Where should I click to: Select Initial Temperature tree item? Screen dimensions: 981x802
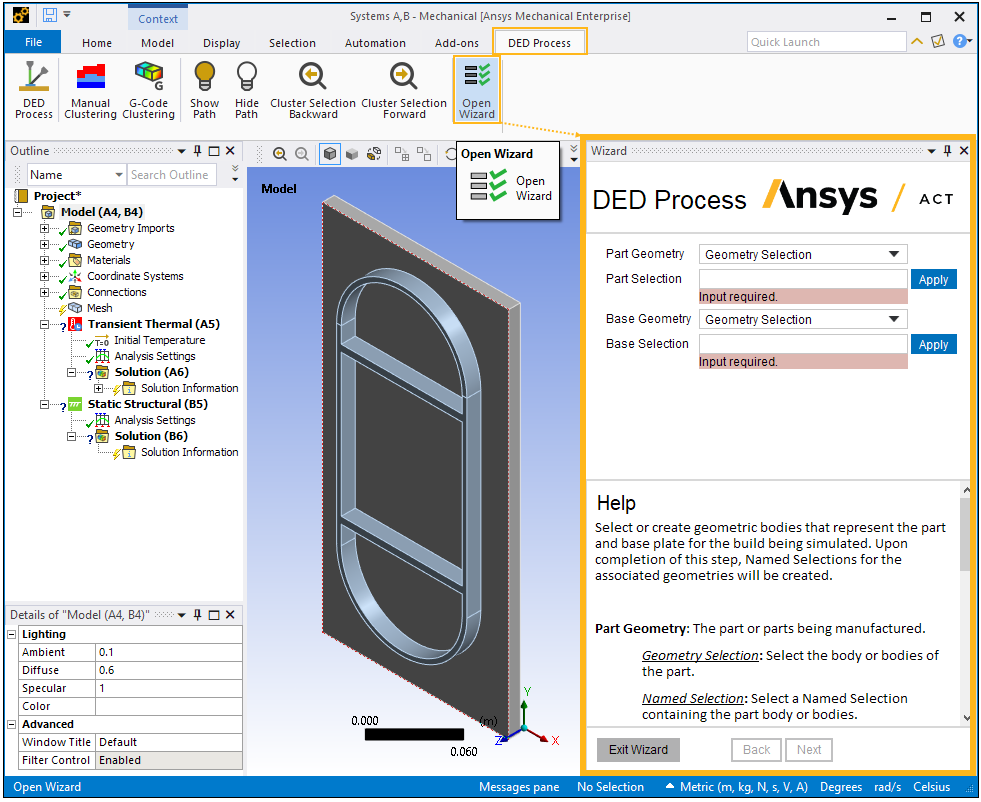tap(160, 340)
